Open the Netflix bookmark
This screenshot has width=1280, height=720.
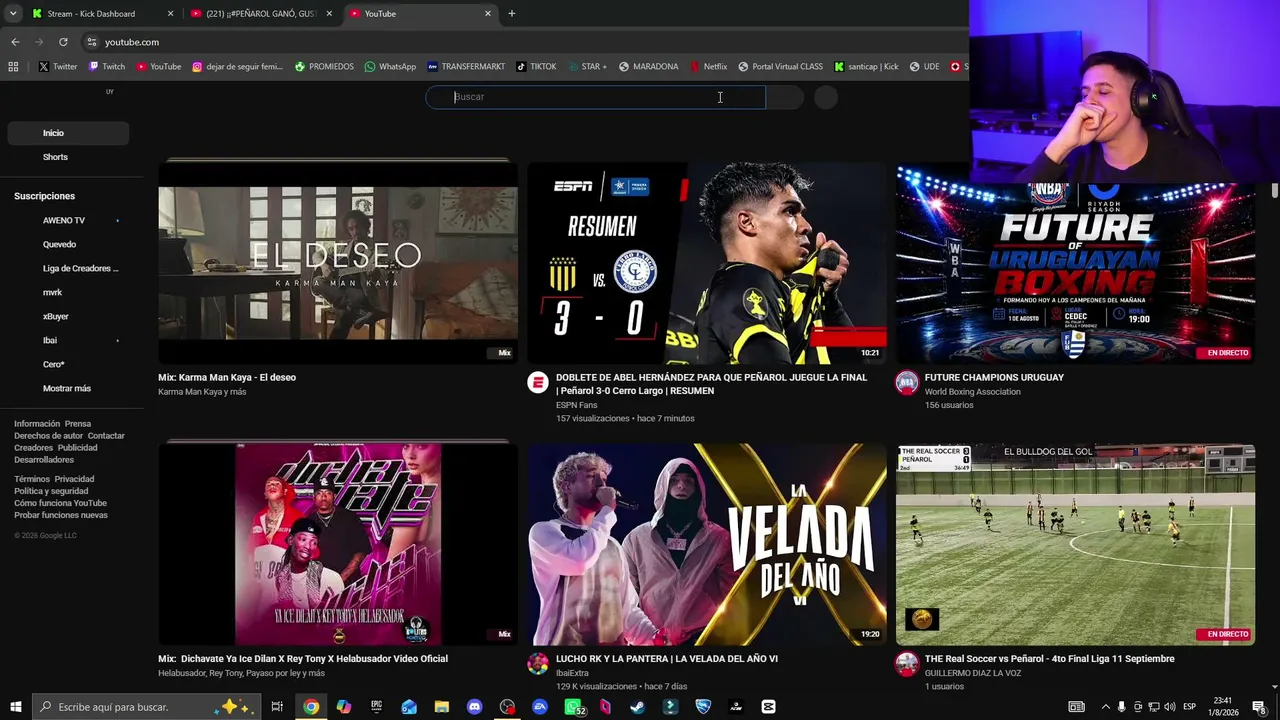708,67
